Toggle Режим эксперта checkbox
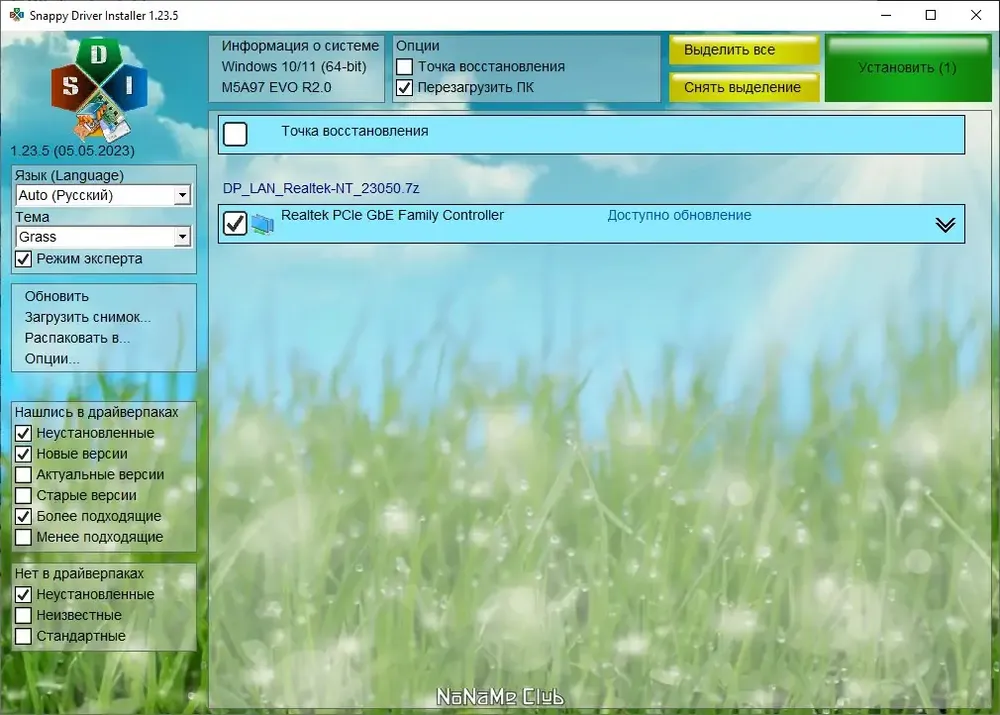 pos(24,259)
